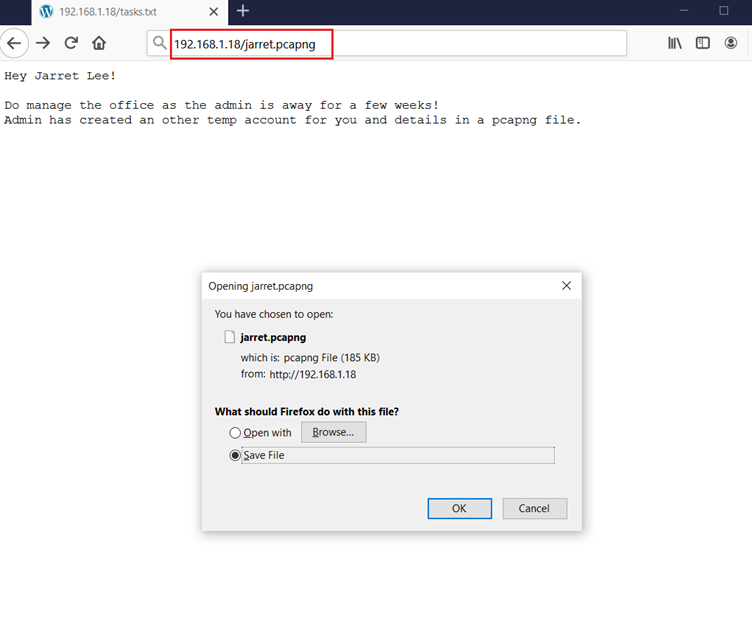Image resolution: width=752 pixels, height=637 pixels.
Task: Click the magnifier icon in address bar
Action: [159, 44]
